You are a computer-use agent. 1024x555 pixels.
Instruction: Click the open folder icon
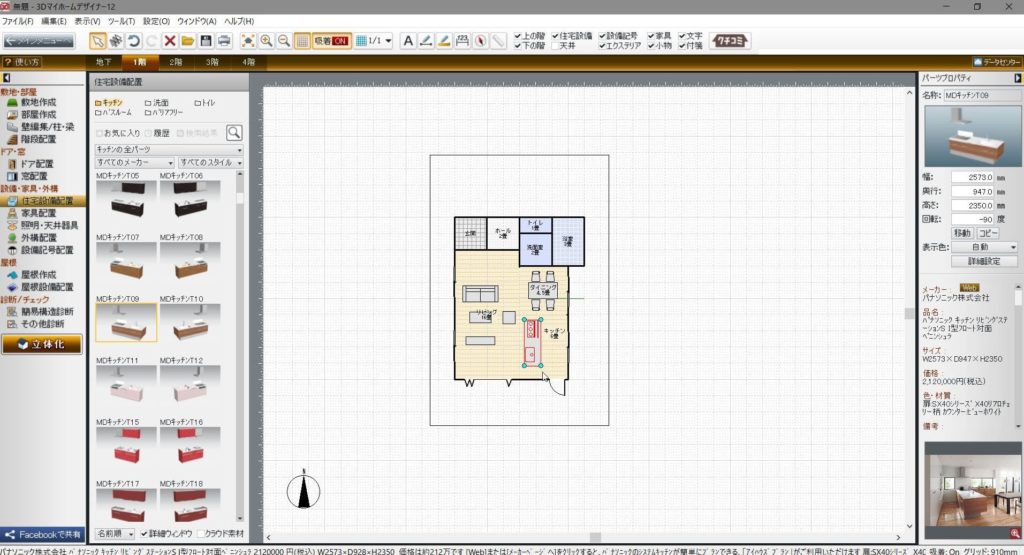(x=187, y=41)
